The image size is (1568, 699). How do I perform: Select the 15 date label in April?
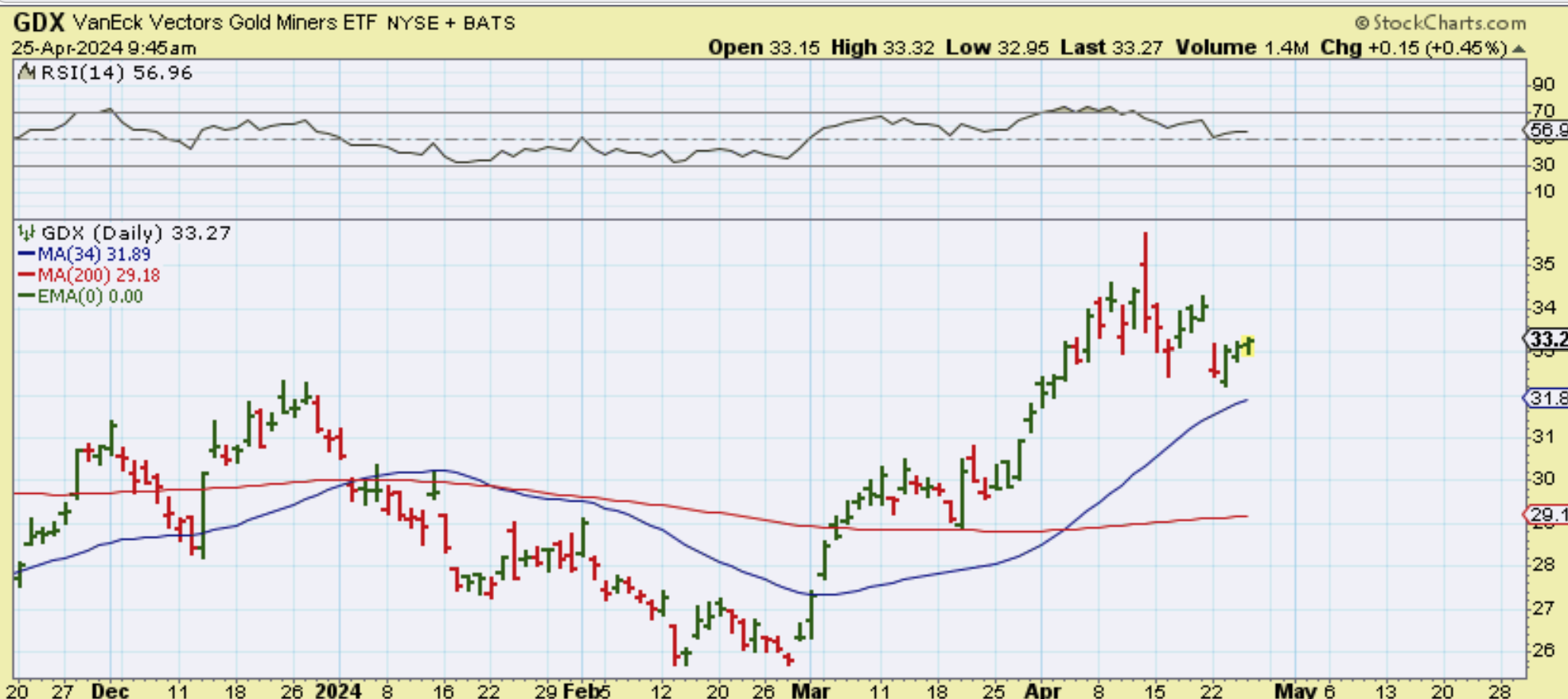1154,690
